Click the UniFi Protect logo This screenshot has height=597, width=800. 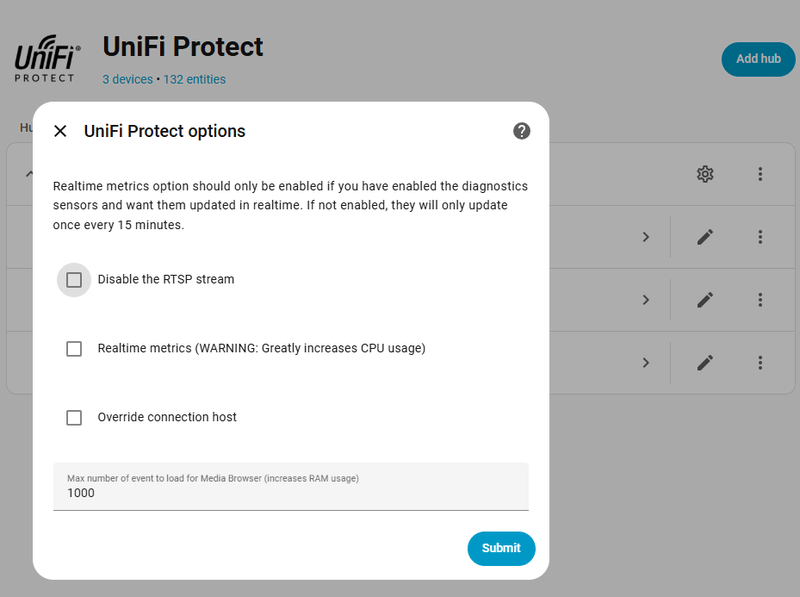[x=45, y=62]
